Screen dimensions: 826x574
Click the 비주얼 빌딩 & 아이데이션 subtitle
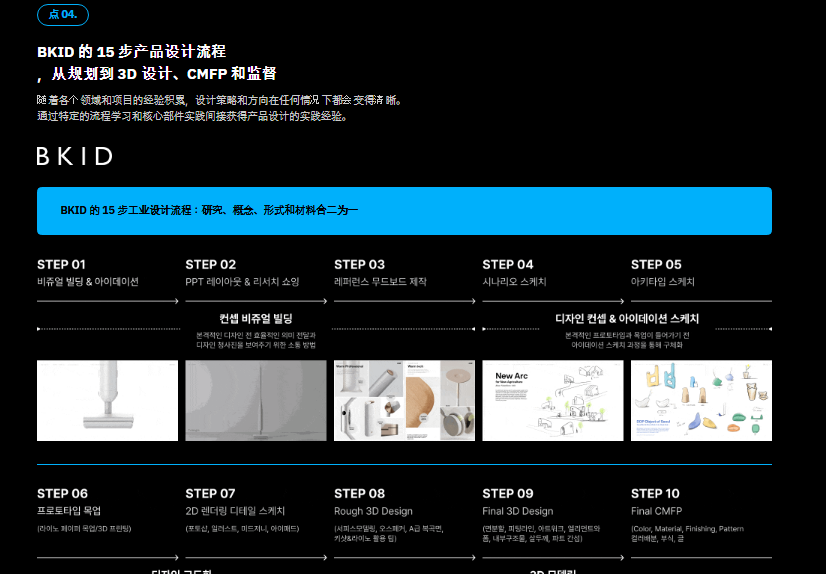coord(88,282)
